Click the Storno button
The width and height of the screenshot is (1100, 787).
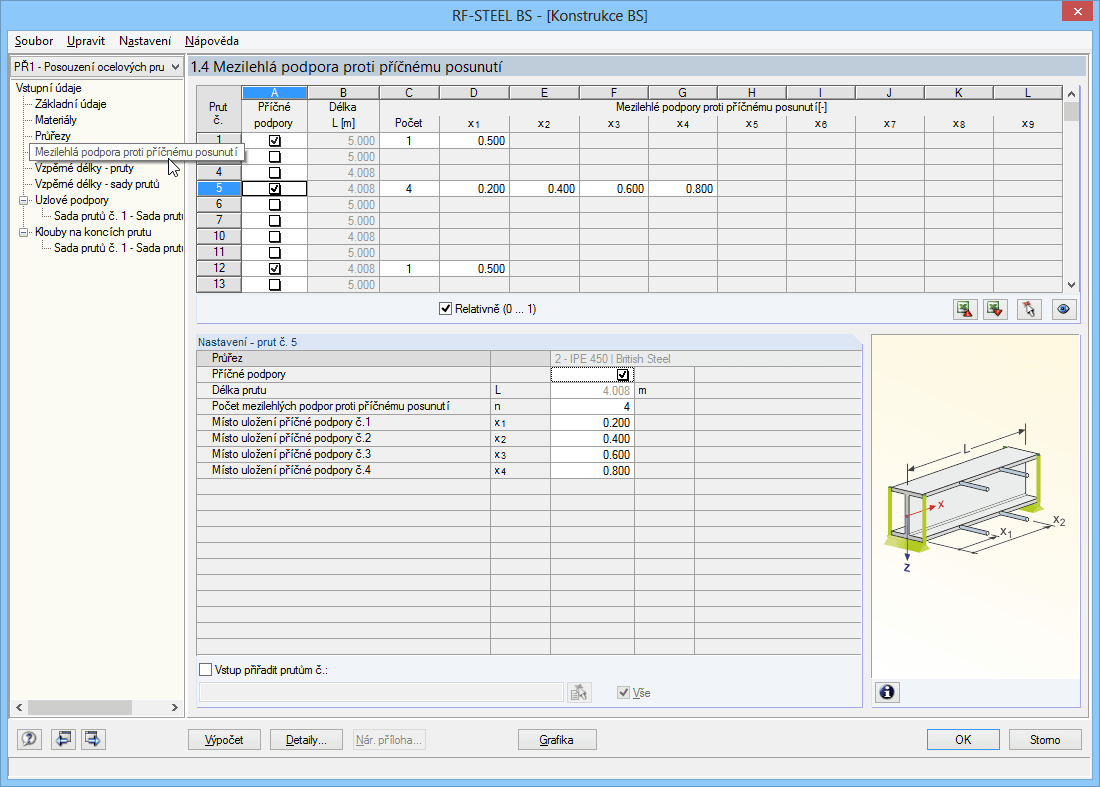[x=1045, y=739]
